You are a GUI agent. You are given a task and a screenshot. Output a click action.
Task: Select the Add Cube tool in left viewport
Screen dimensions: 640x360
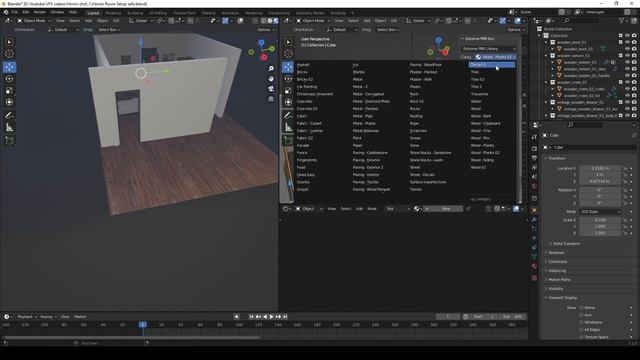[x=9, y=141]
